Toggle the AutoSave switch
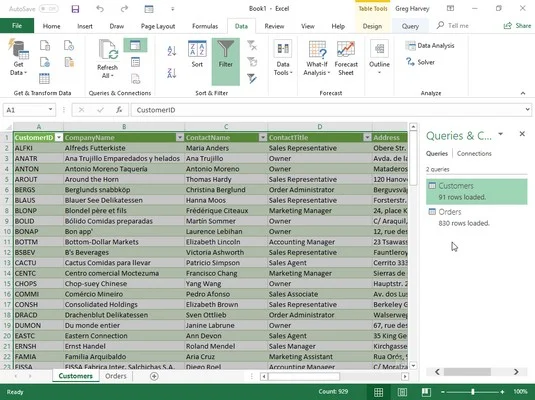The height and width of the screenshot is (400, 535). 48,9
